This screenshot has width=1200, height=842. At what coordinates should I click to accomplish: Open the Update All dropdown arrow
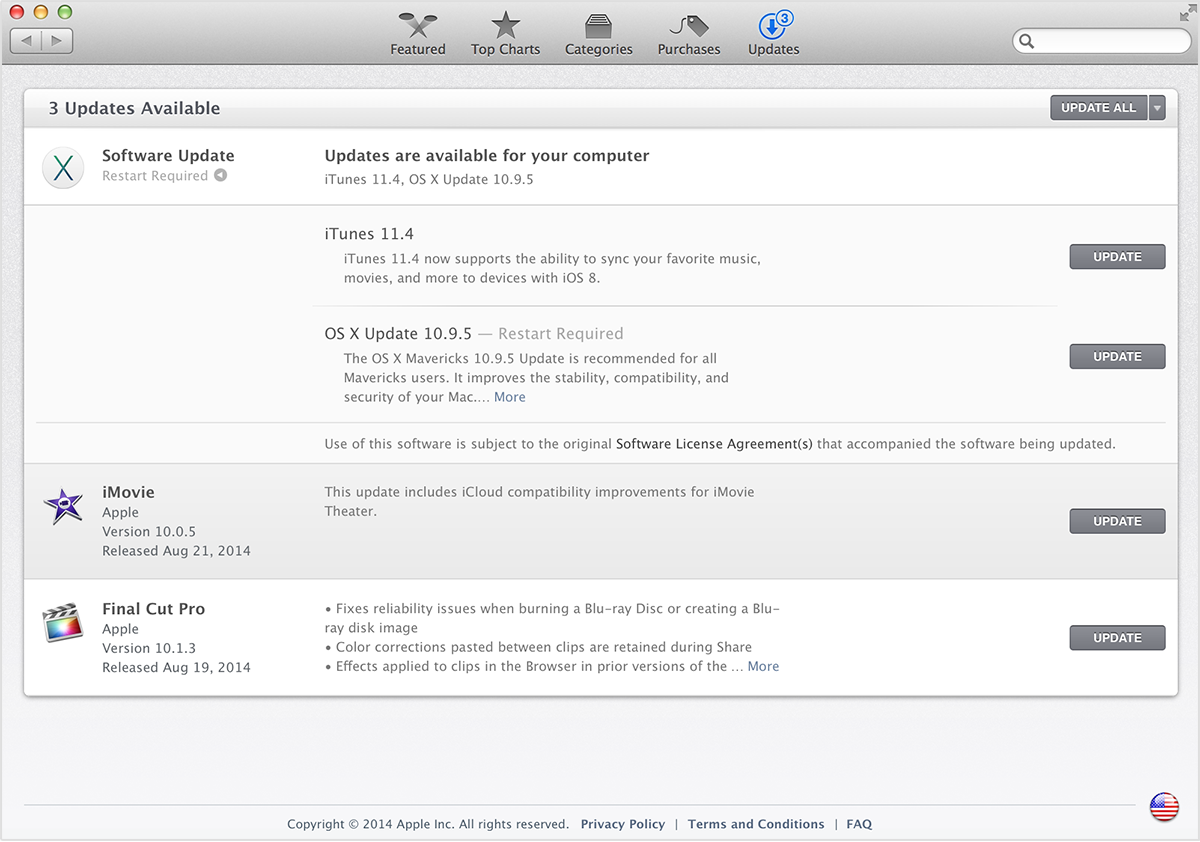pyautogui.click(x=1157, y=107)
